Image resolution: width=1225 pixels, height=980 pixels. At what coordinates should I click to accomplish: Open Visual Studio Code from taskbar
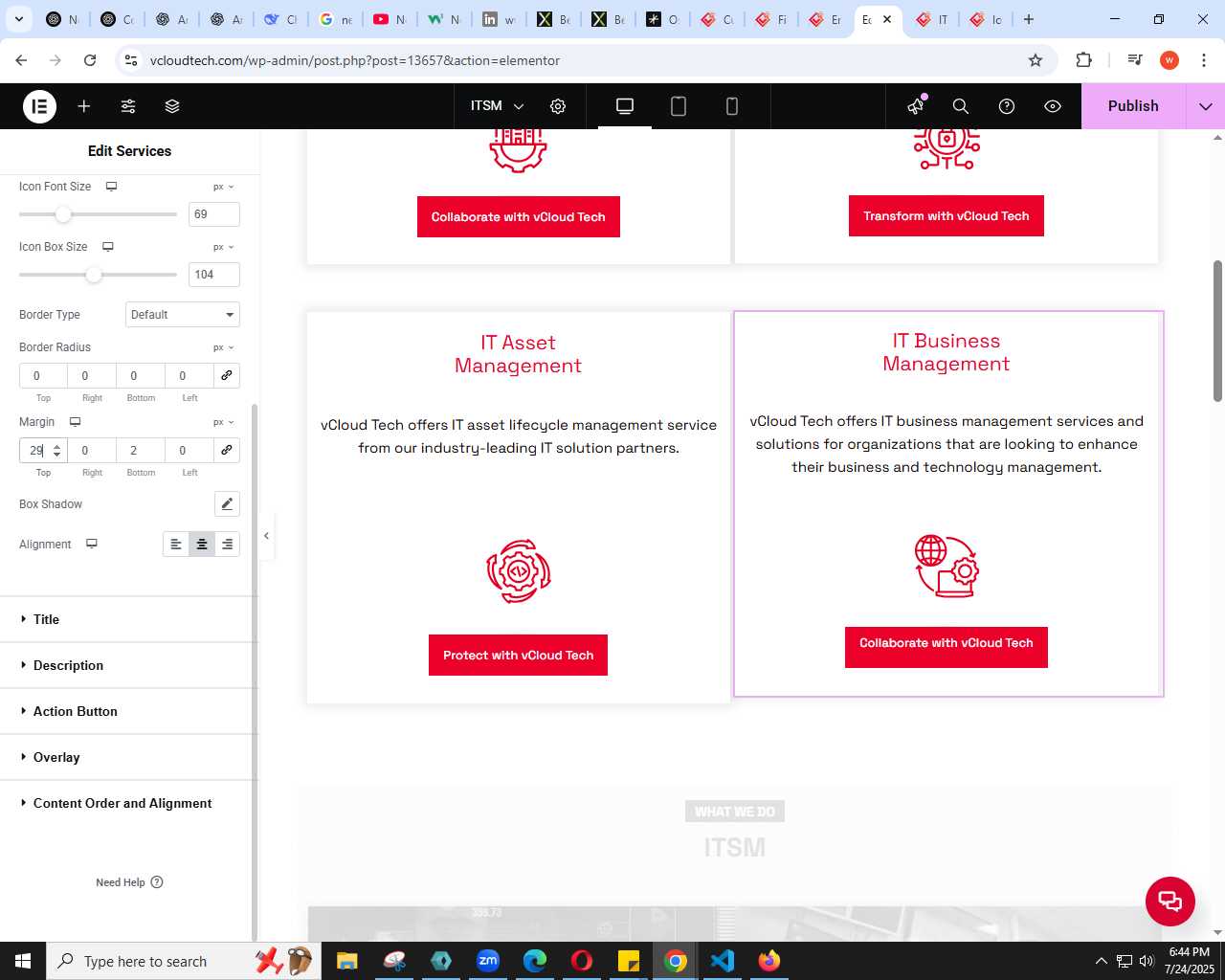pyautogui.click(x=723, y=961)
